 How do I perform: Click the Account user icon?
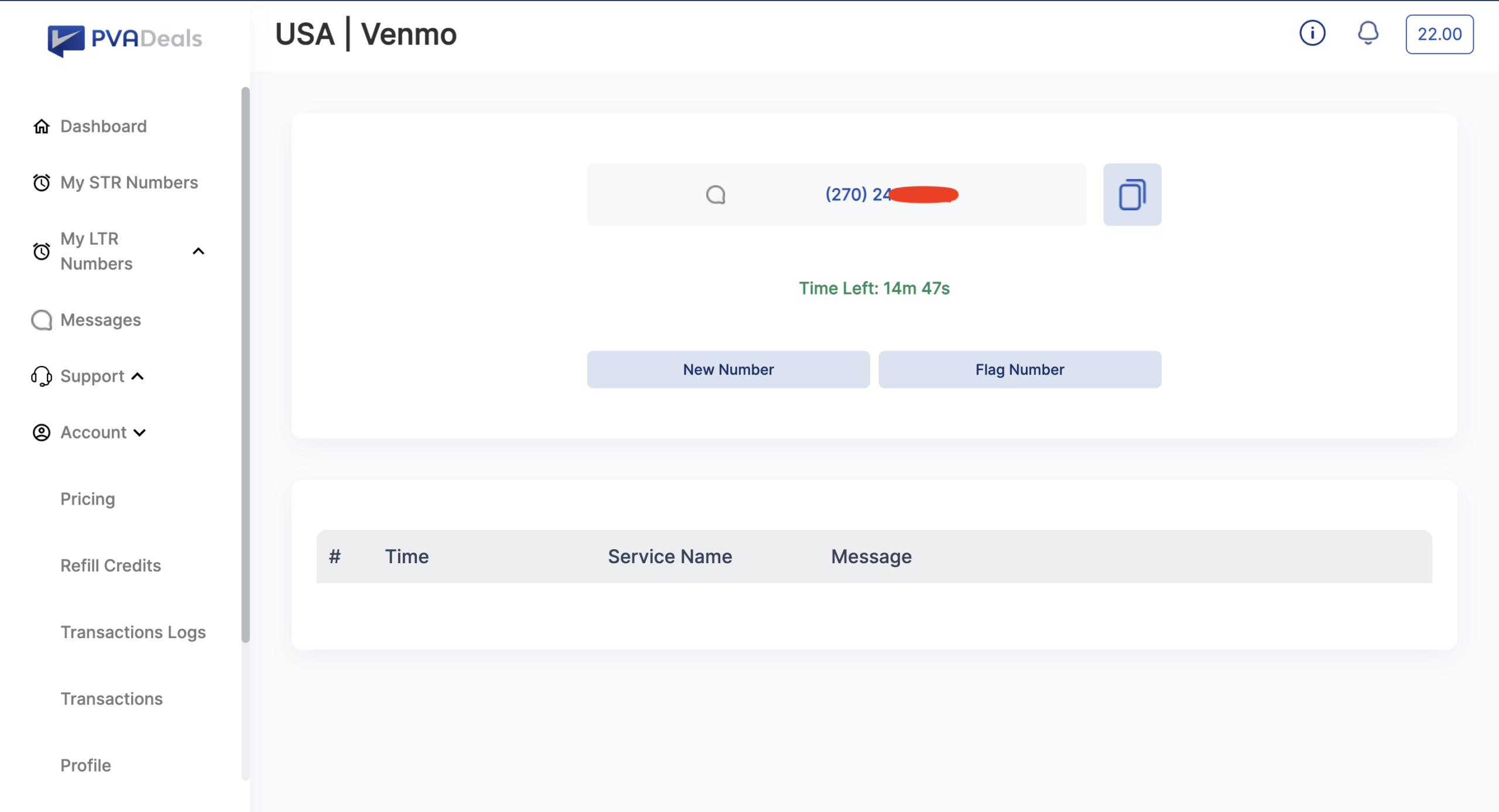[x=41, y=433]
